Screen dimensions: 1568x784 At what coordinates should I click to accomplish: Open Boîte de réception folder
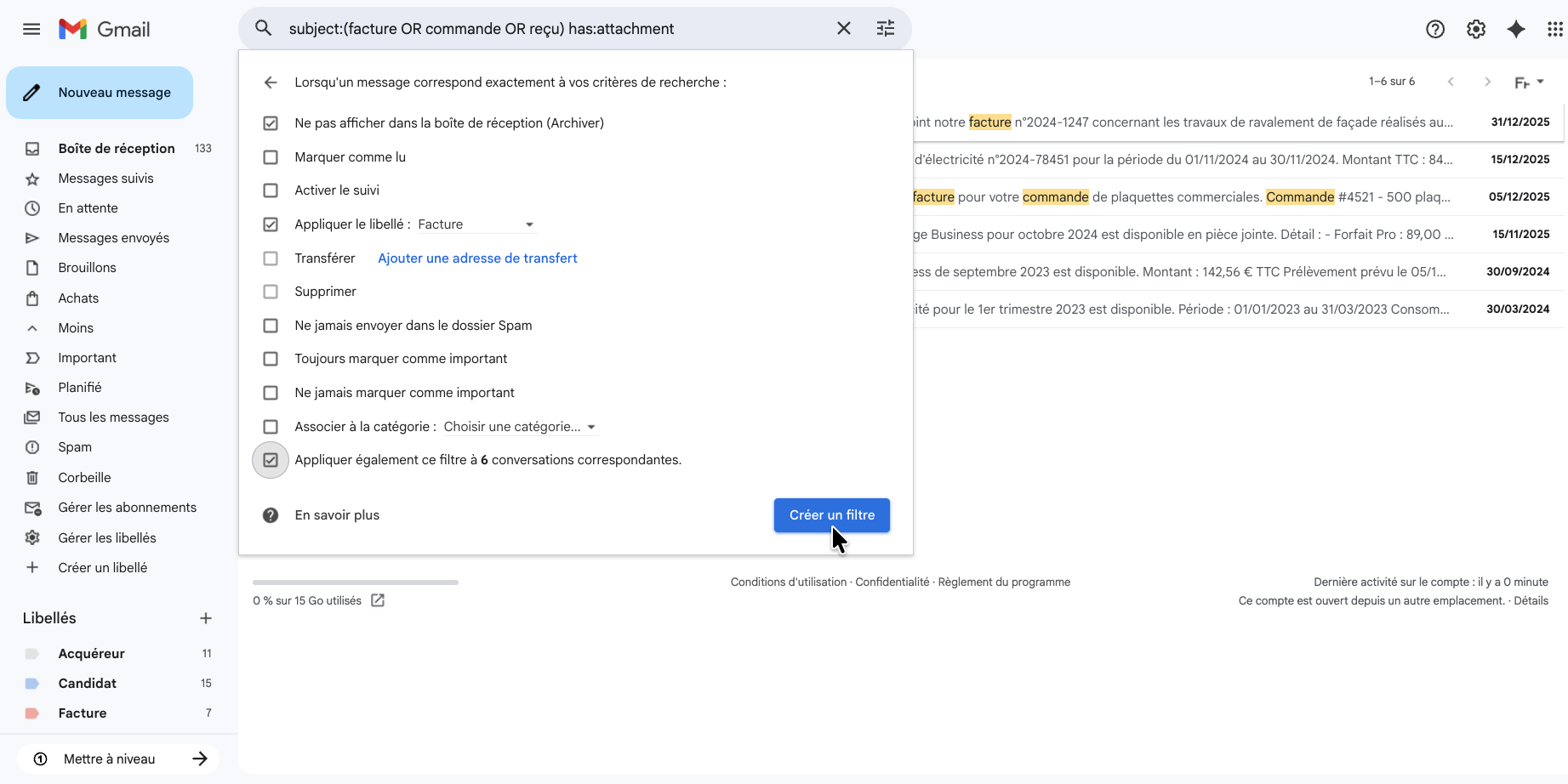116,149
